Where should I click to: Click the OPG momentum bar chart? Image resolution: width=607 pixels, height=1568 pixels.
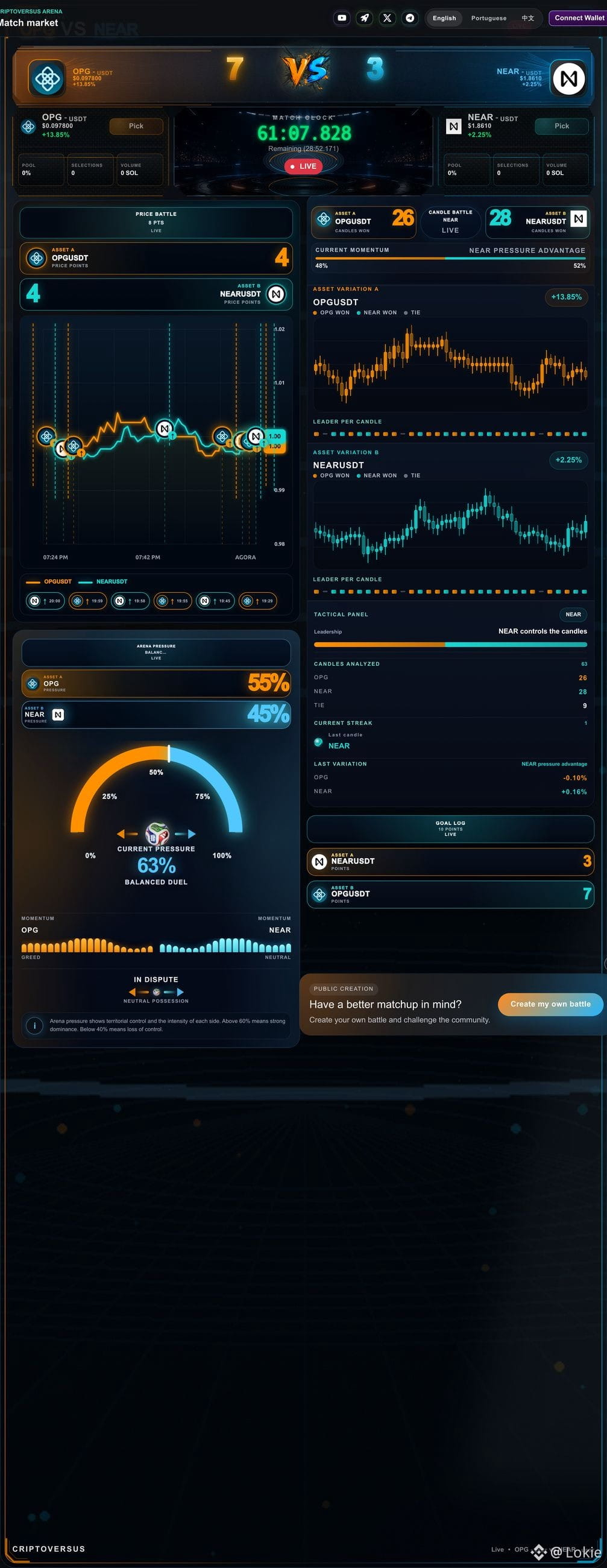click(87, 944)
